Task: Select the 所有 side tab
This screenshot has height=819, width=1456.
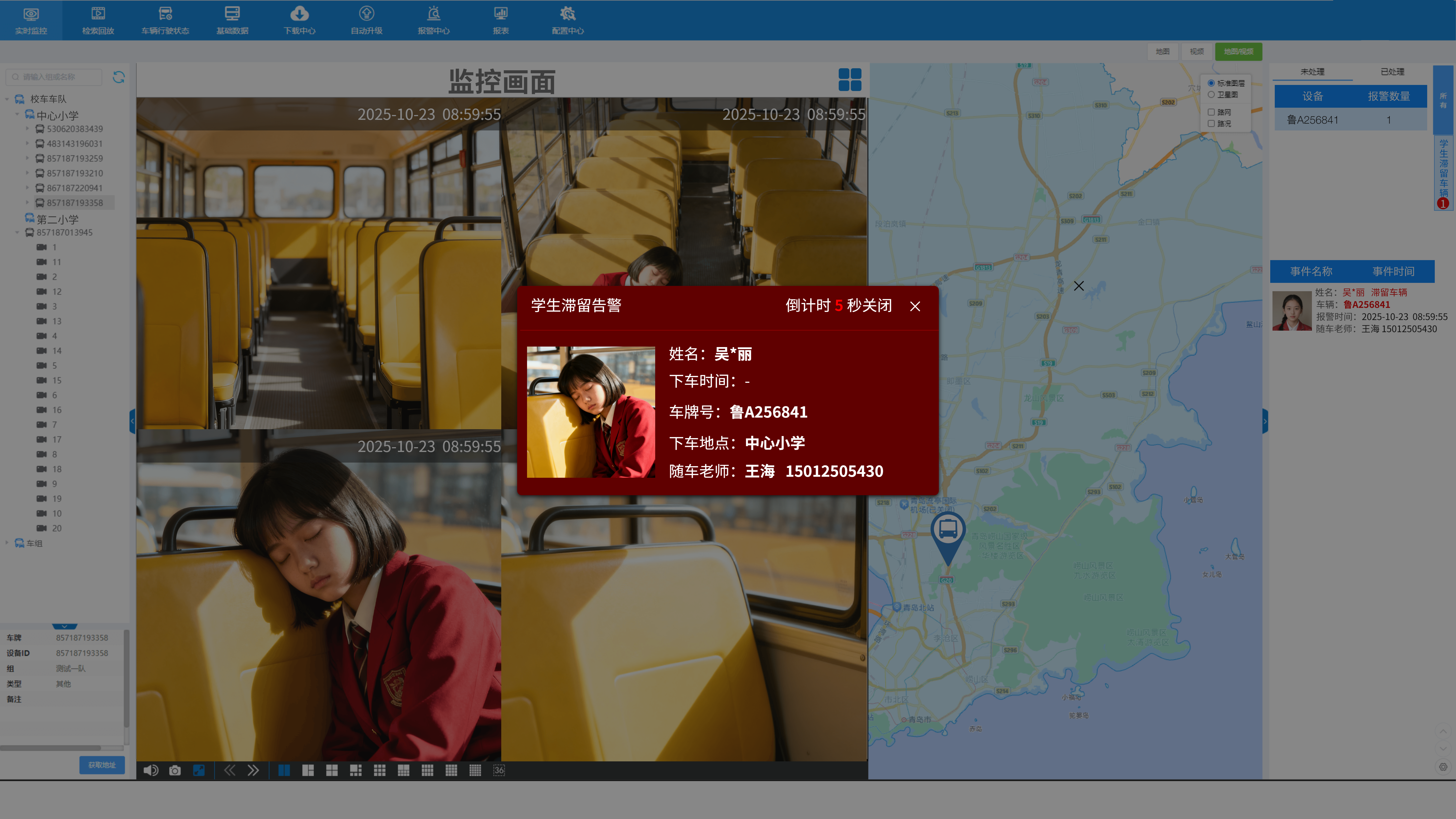Action: 1443,101
